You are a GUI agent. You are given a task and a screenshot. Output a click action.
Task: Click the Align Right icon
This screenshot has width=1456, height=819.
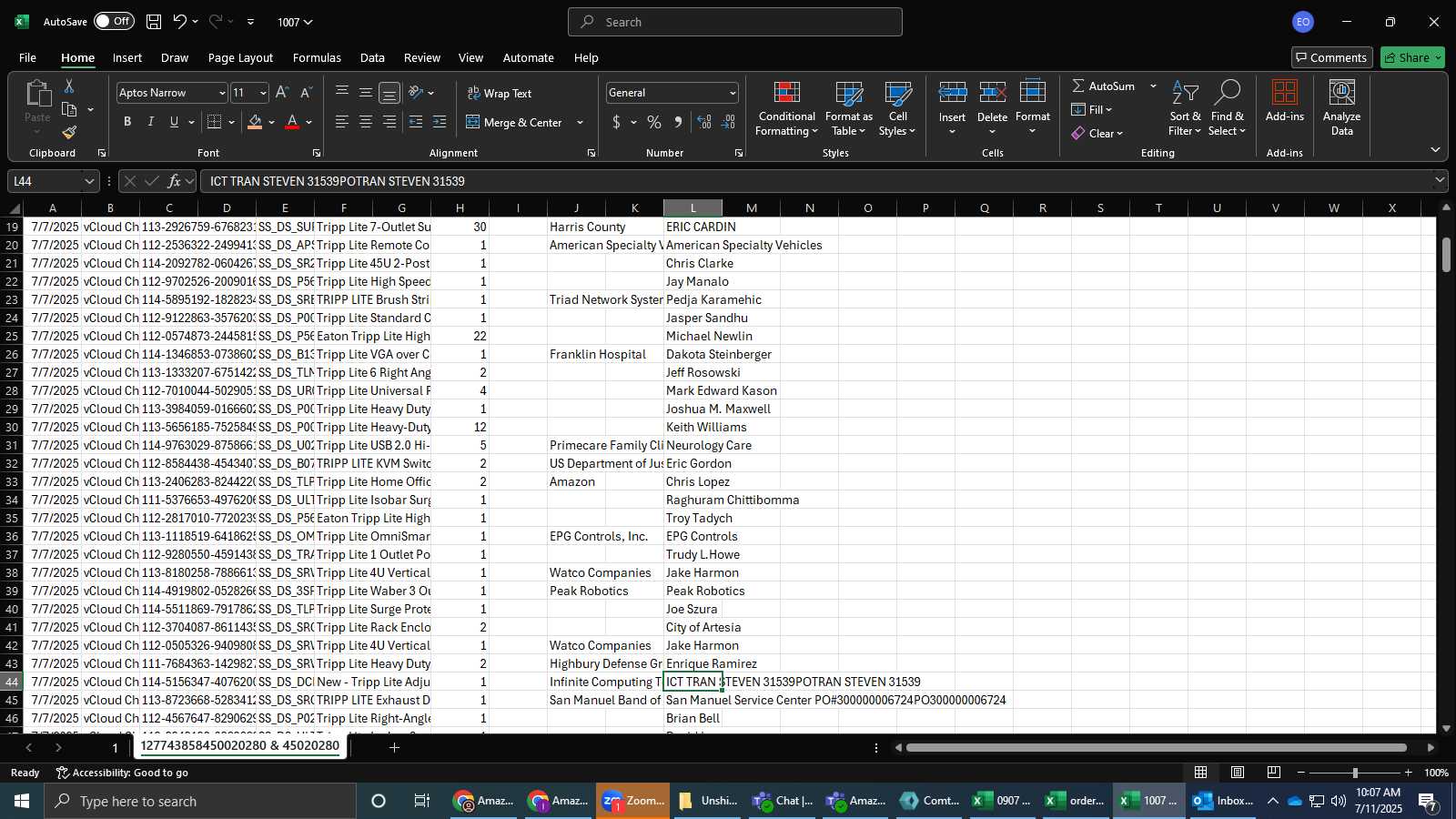389,122
